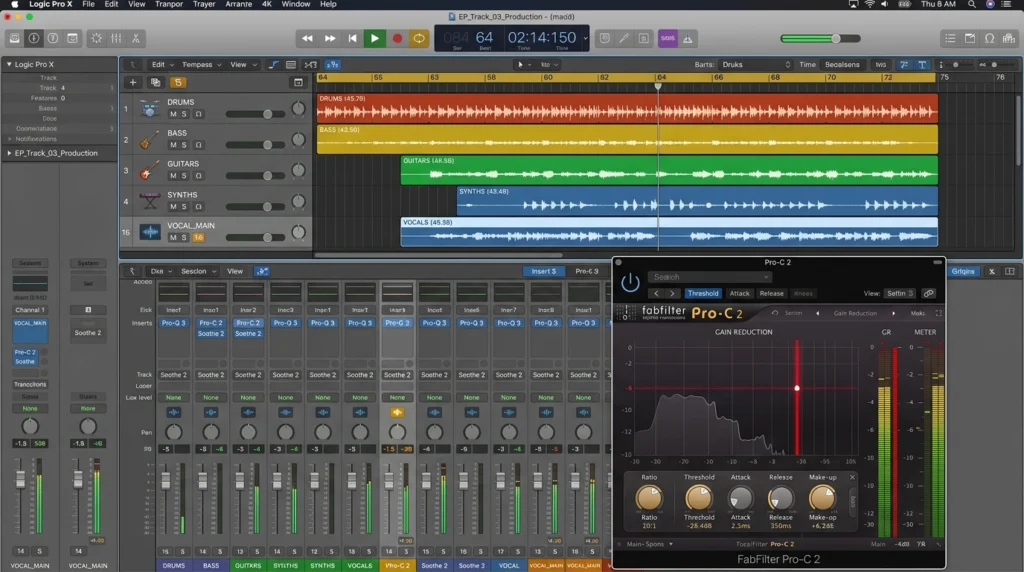
Task: Toggle Cycle mode button
Action: click(x=419, y=39)
